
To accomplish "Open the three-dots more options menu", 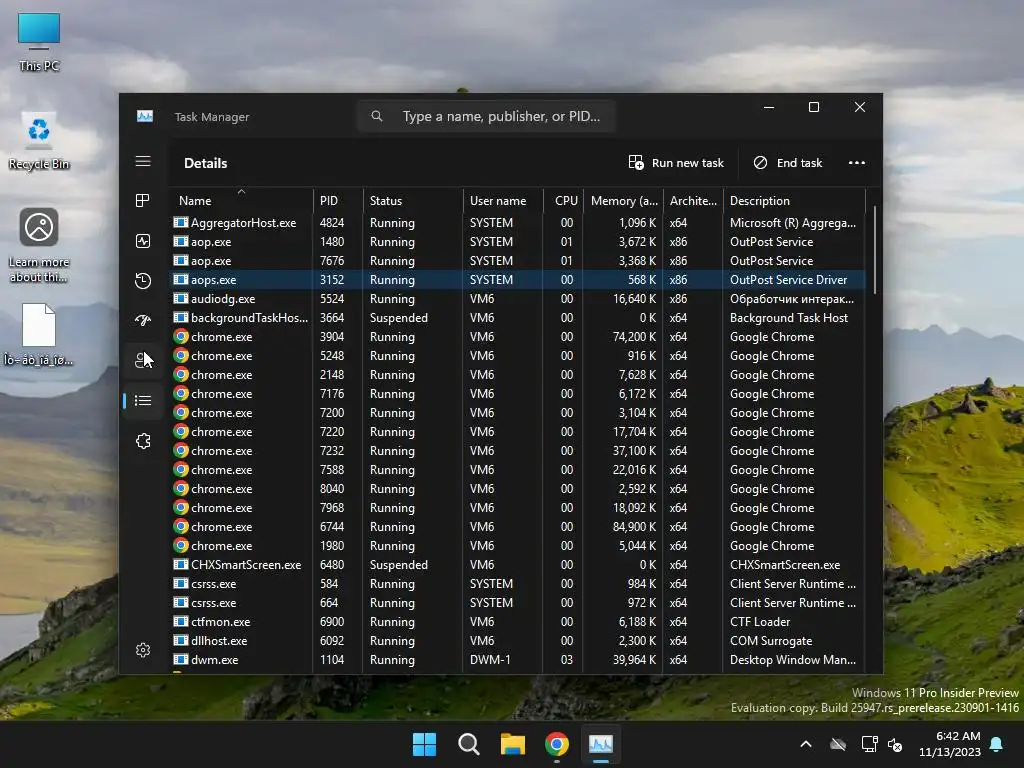I will click(857, 163).
